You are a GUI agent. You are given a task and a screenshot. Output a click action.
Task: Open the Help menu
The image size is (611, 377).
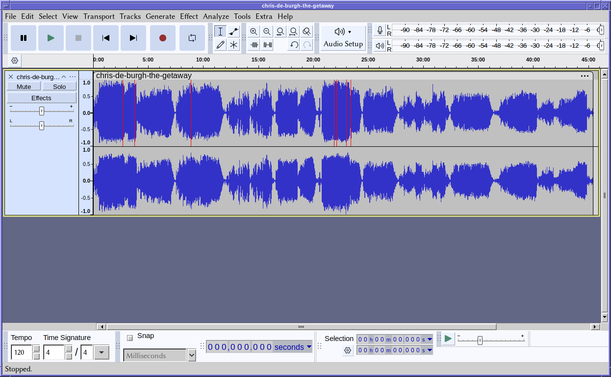pos(285,16)
